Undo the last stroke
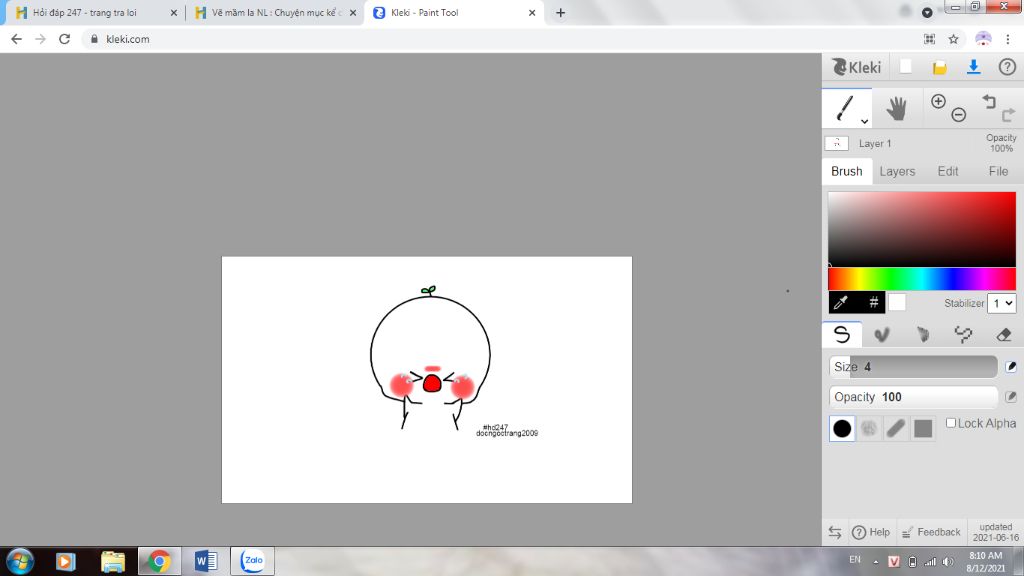The height and width of the screenshot is (576, 1024). pos(989,101)
